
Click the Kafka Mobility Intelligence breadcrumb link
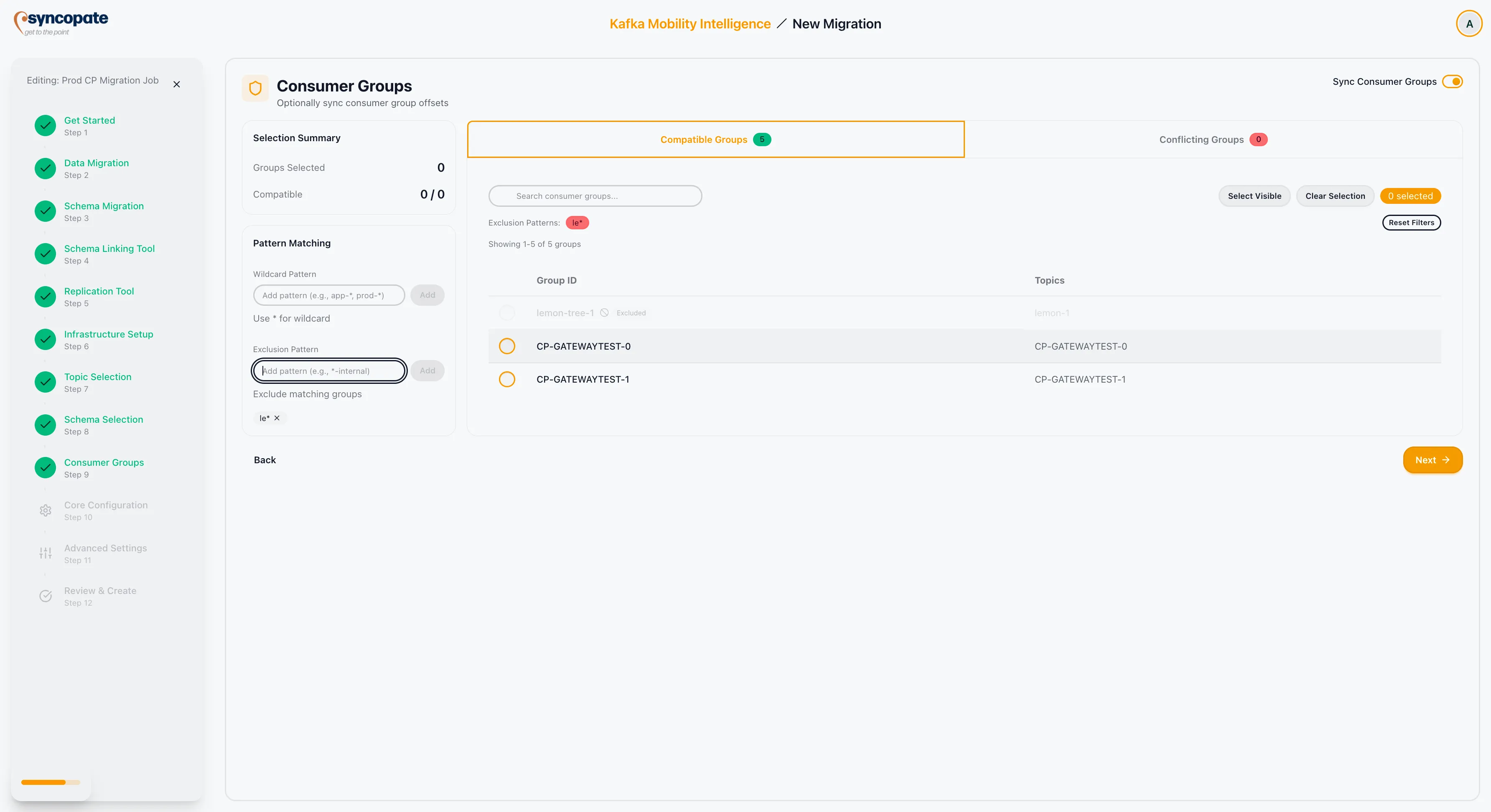coord(690,24)
